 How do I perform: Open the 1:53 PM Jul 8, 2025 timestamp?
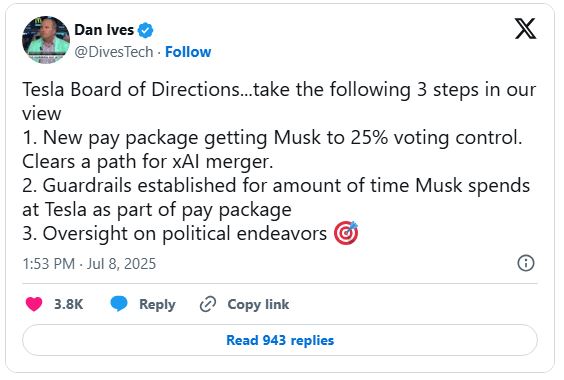(x=89, y=264)
